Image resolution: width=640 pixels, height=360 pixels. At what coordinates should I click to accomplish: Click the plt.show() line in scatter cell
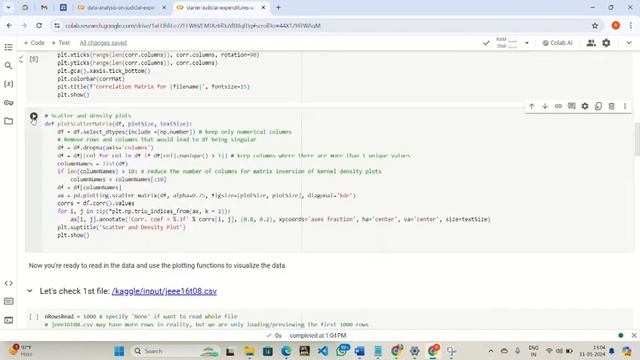coord(73,236)
